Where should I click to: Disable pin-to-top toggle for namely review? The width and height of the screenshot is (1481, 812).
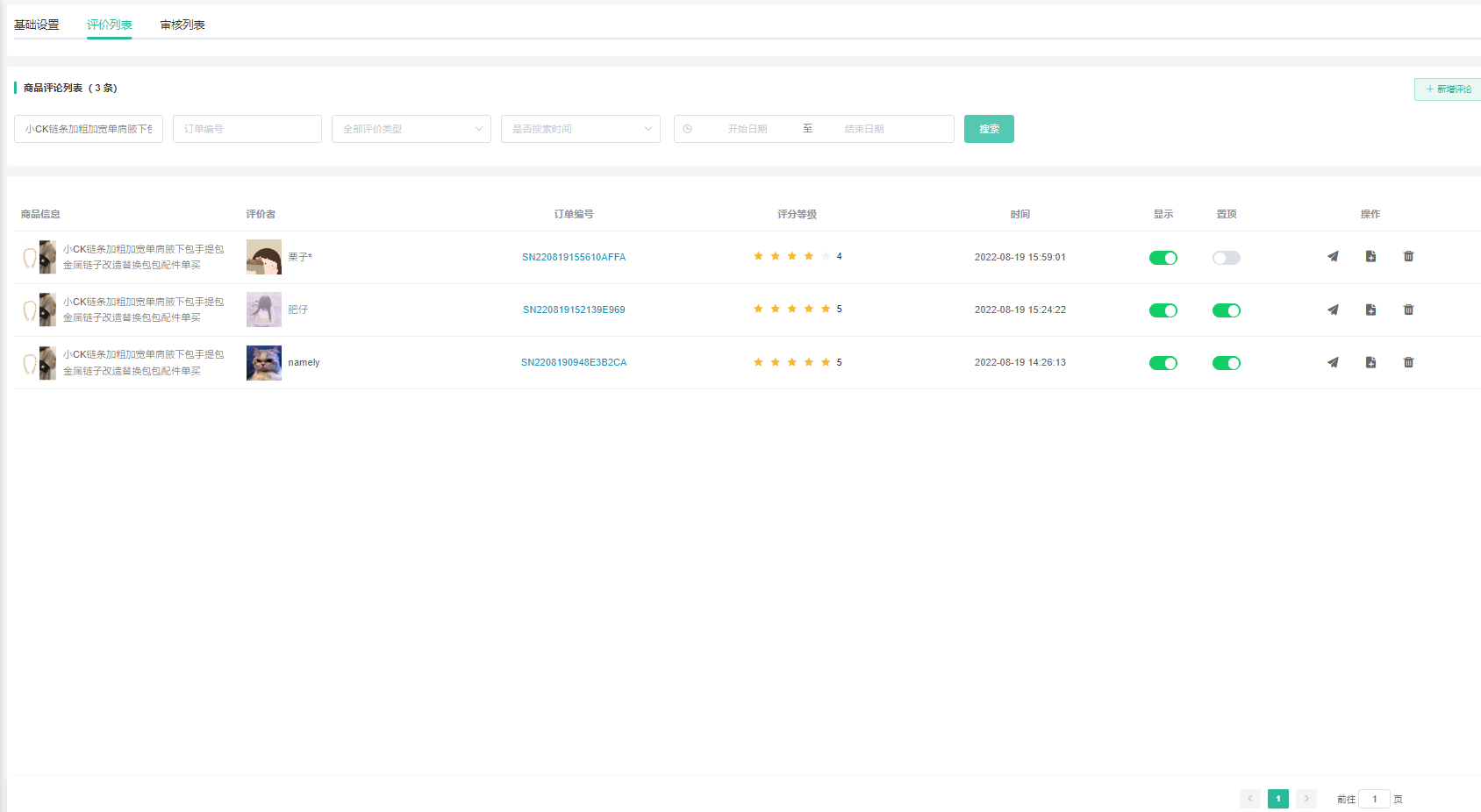[x=1226, y=363]
